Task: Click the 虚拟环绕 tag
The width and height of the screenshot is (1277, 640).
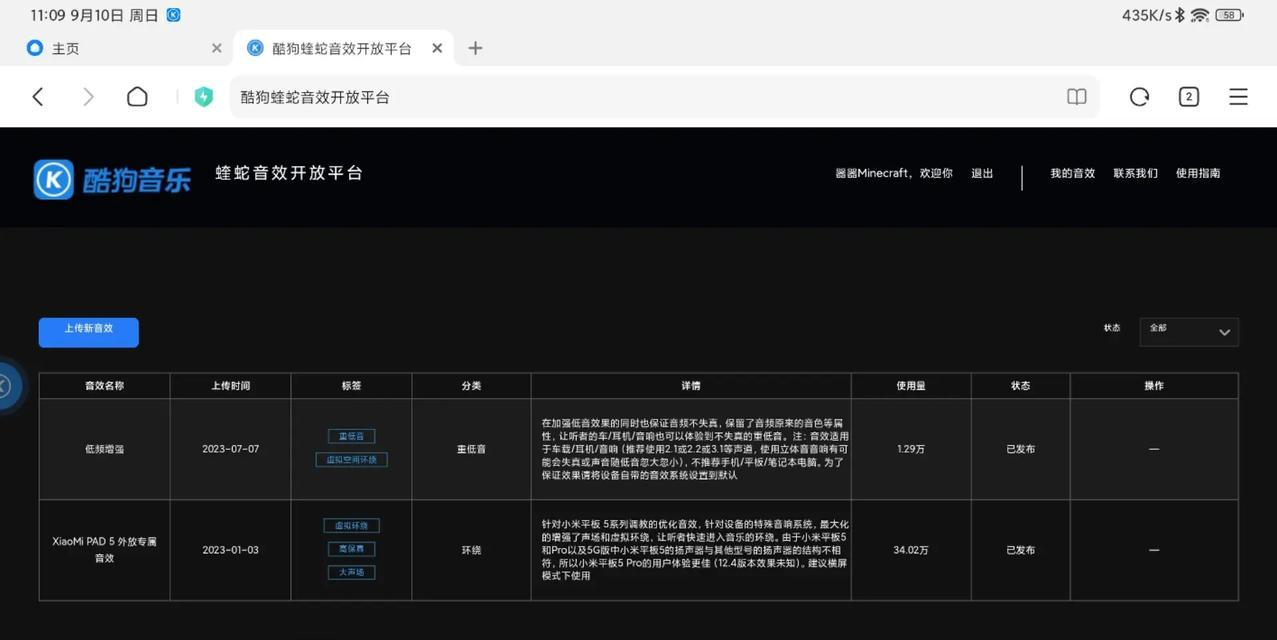Action: [x=351, y=525]
